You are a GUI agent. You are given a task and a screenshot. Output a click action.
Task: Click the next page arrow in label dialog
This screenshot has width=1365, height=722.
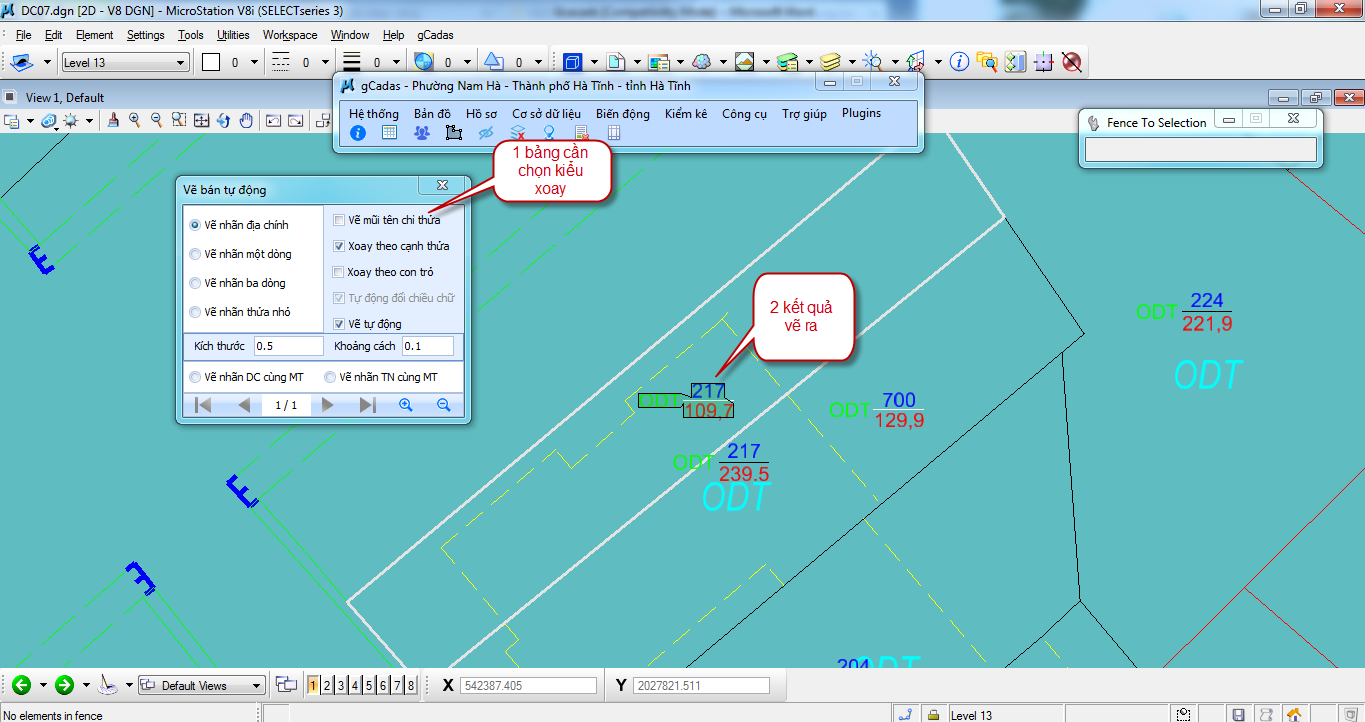pos(327,405)
